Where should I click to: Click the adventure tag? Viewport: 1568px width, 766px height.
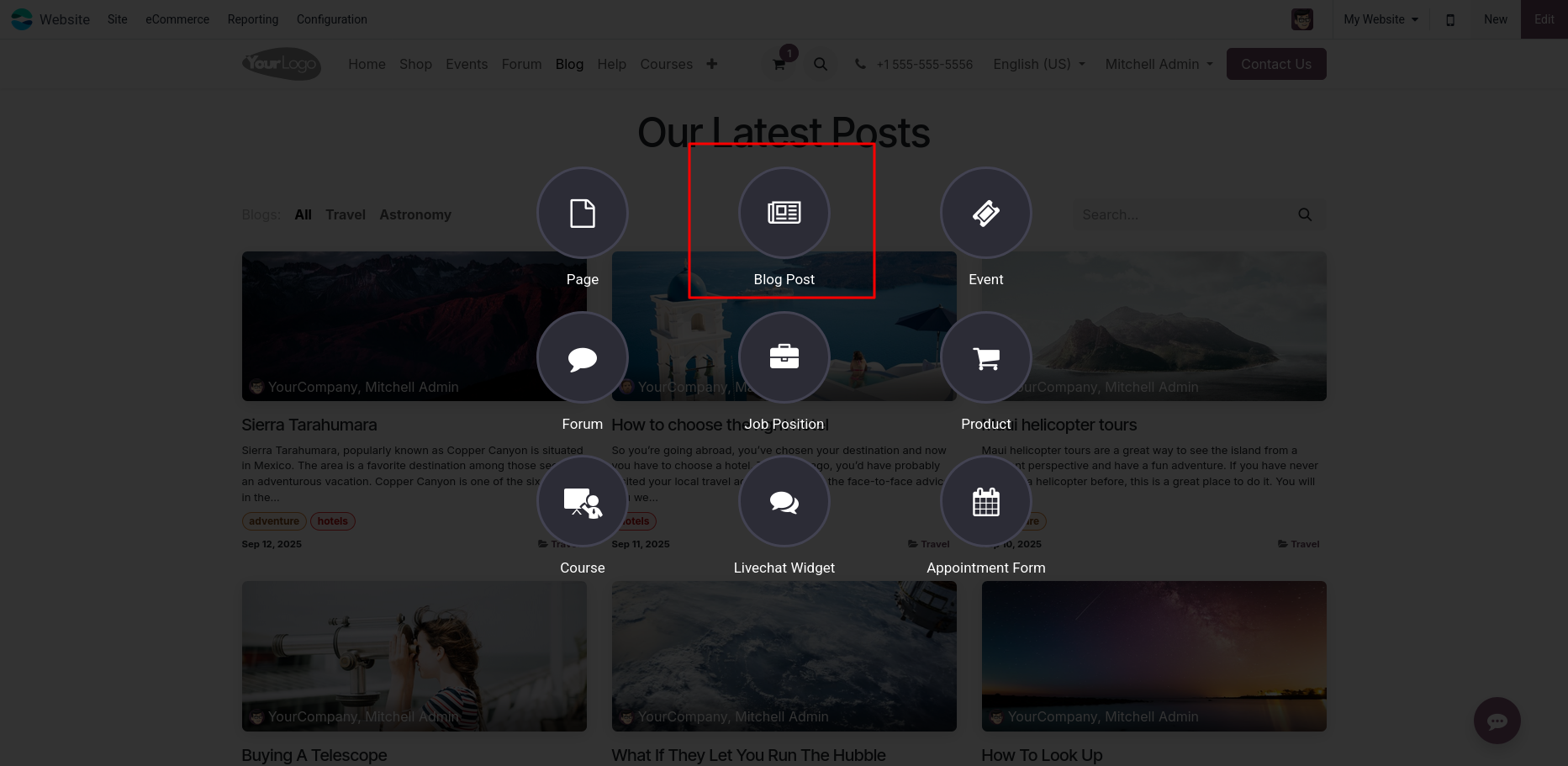pos(274,521)
